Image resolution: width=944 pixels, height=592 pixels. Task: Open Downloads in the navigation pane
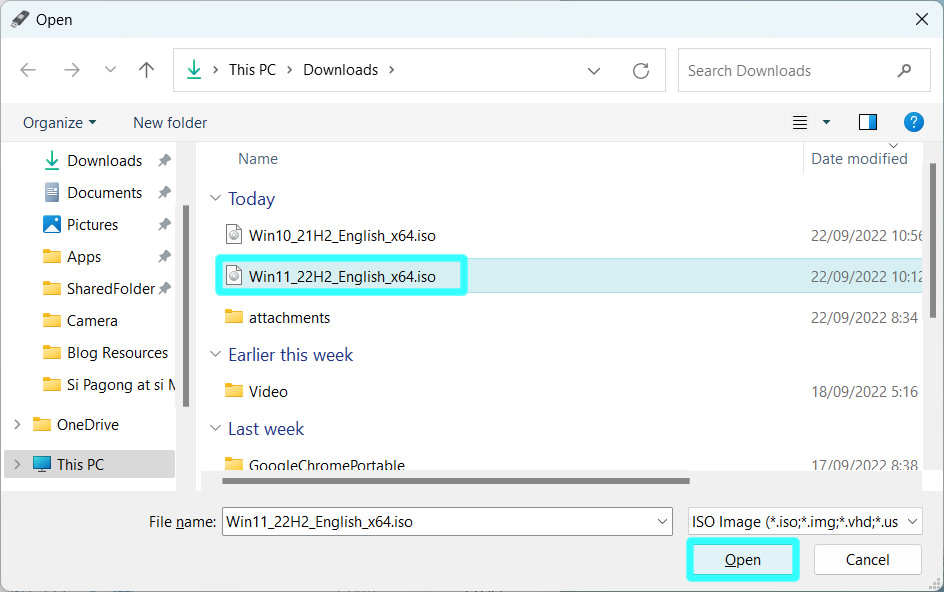click(x=105, y=161)
